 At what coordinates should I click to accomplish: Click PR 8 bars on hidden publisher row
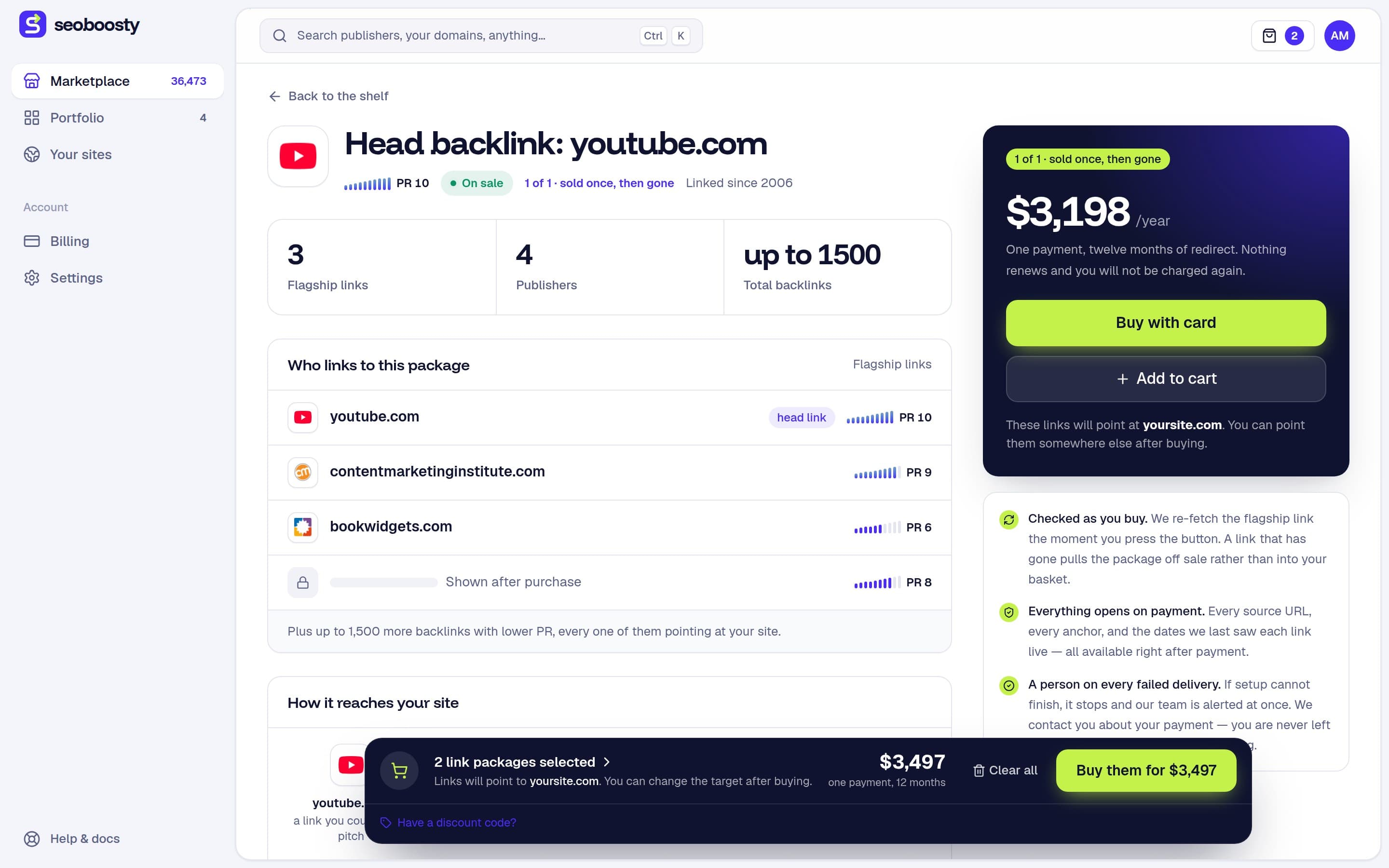877,583
